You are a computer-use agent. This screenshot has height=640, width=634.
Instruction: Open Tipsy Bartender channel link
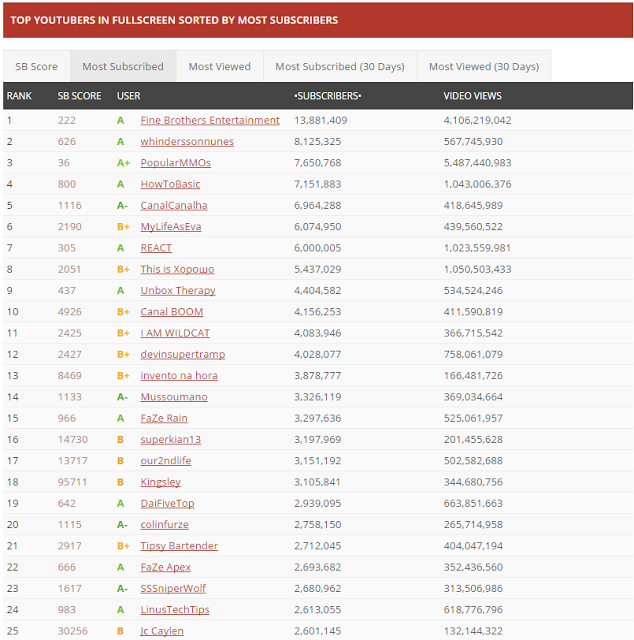[x=179, y=546]
